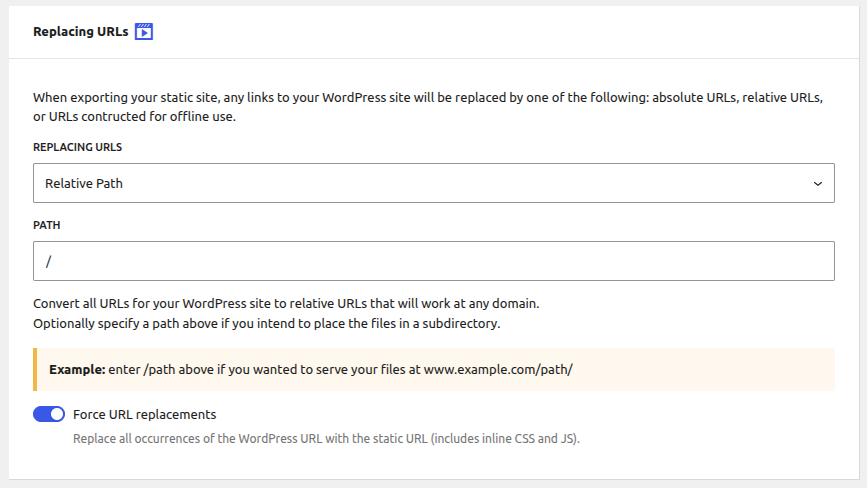Viewport: 867px width, 488px height.
Task: Click the empty right end of the PATH input
Action: (x=780, y=261)
